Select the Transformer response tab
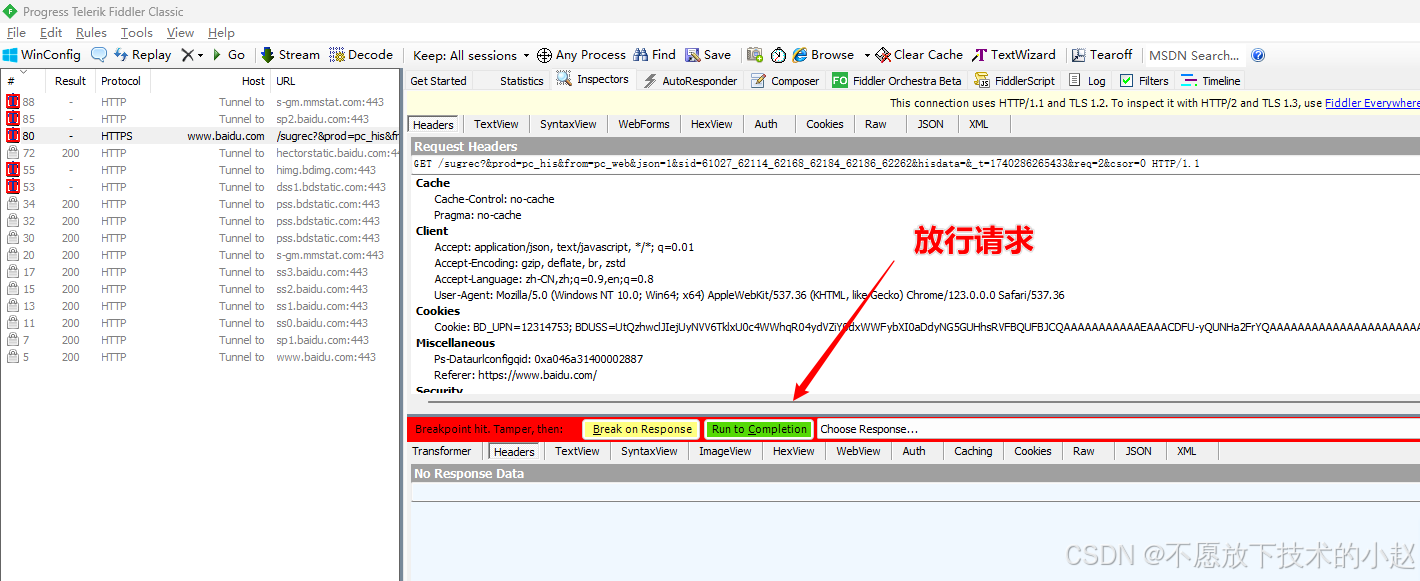Image resolution: width=1420 pixels, height=581 pixels. click(x=441, y=451)
